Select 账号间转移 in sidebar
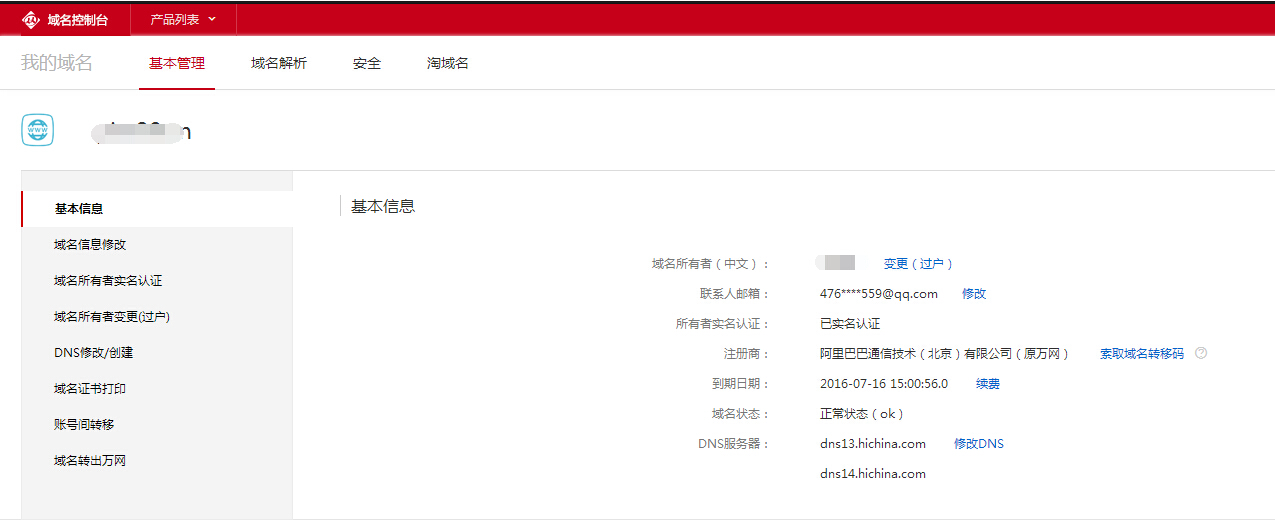This screenshot has width=1275, height=527. pos(84,425)
